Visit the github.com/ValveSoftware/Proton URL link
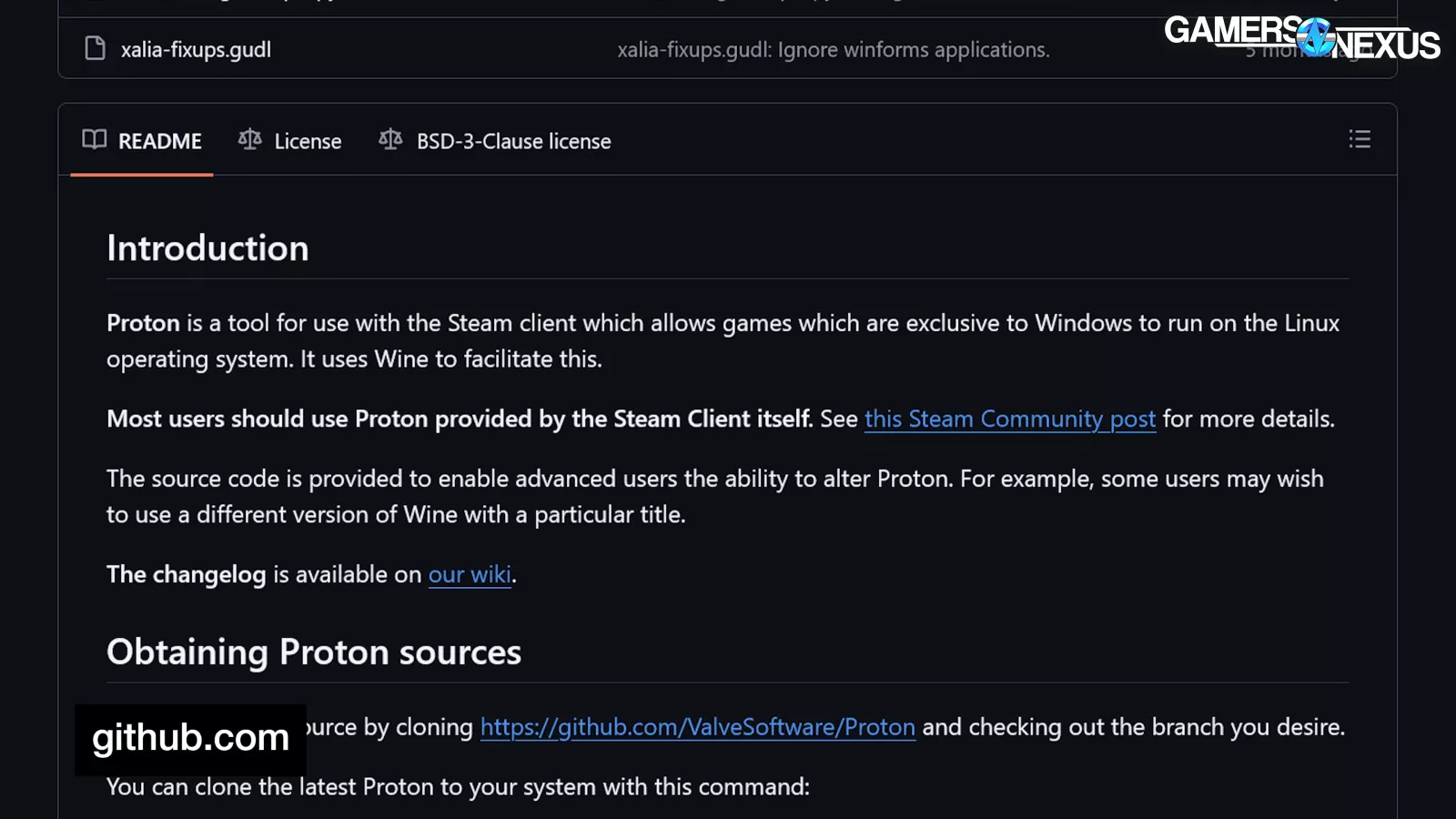 (x=697, y=727)
